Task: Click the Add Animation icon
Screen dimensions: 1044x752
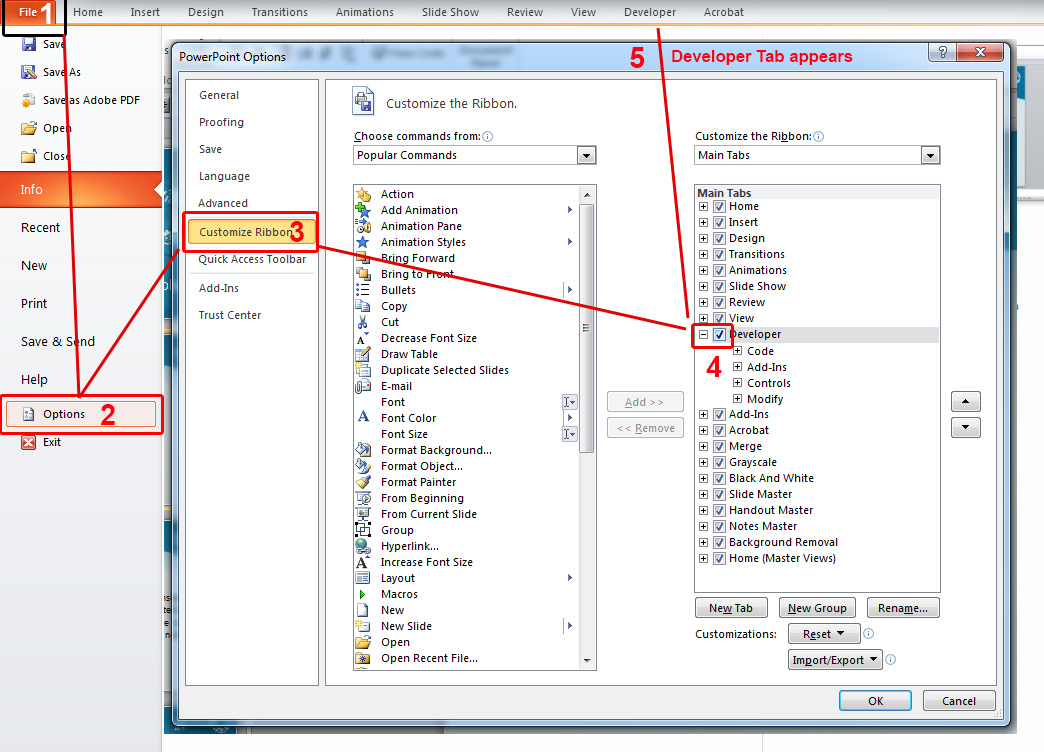Action: (x=363, y=210)
